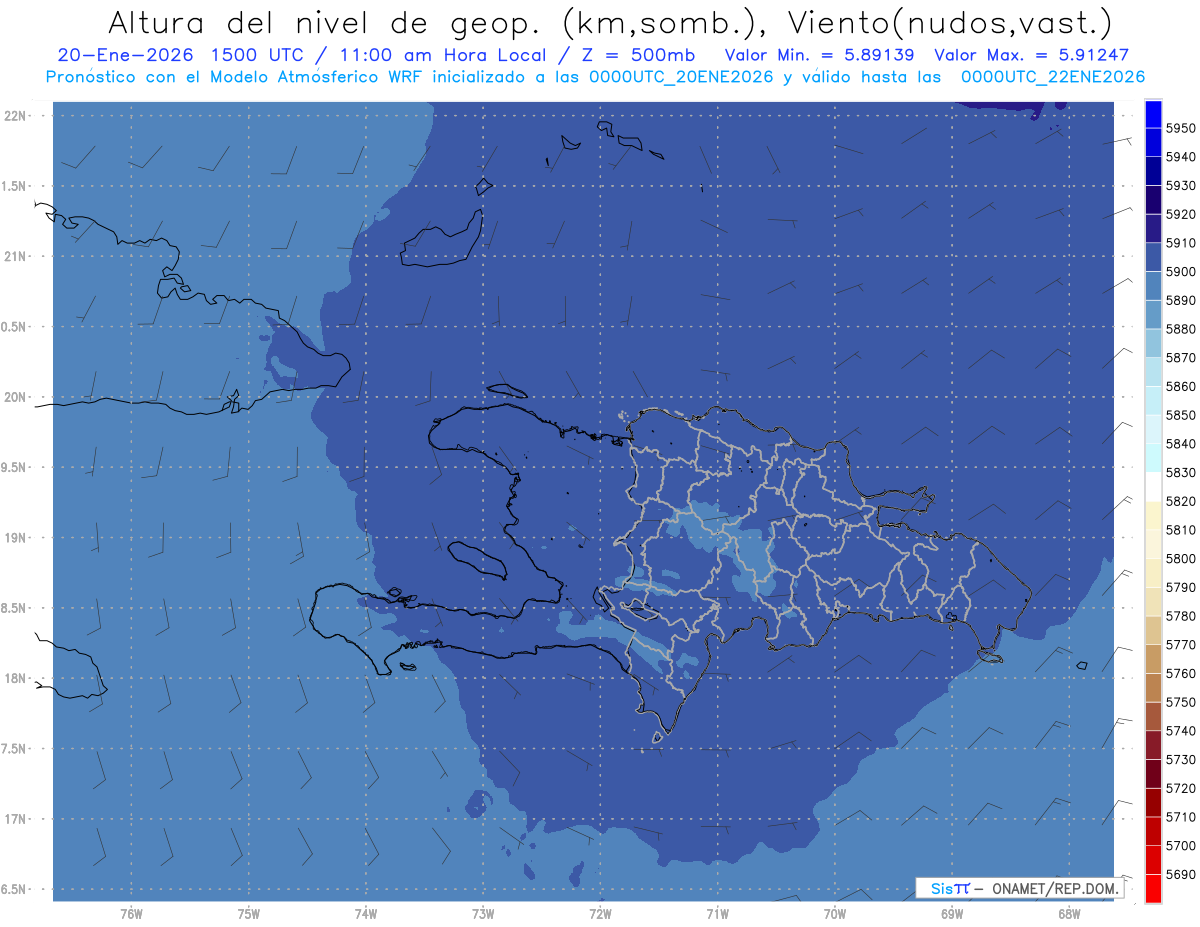
Task: Click the 5700 legend label
Action: 1180,845
